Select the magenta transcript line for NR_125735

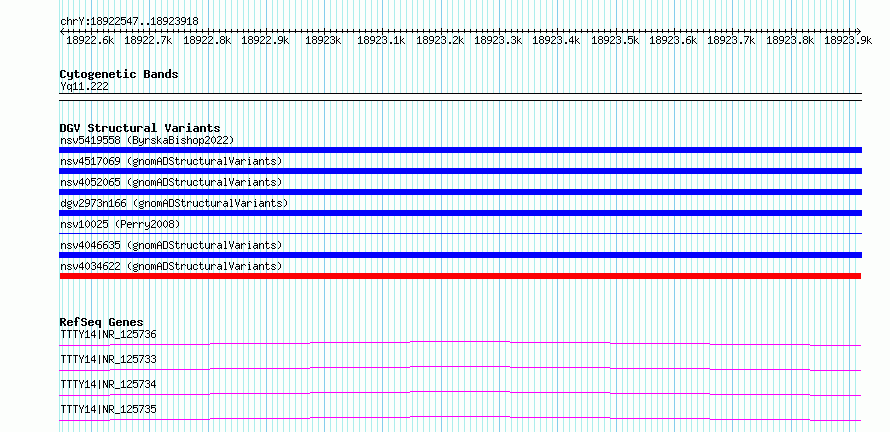[460, 418]
